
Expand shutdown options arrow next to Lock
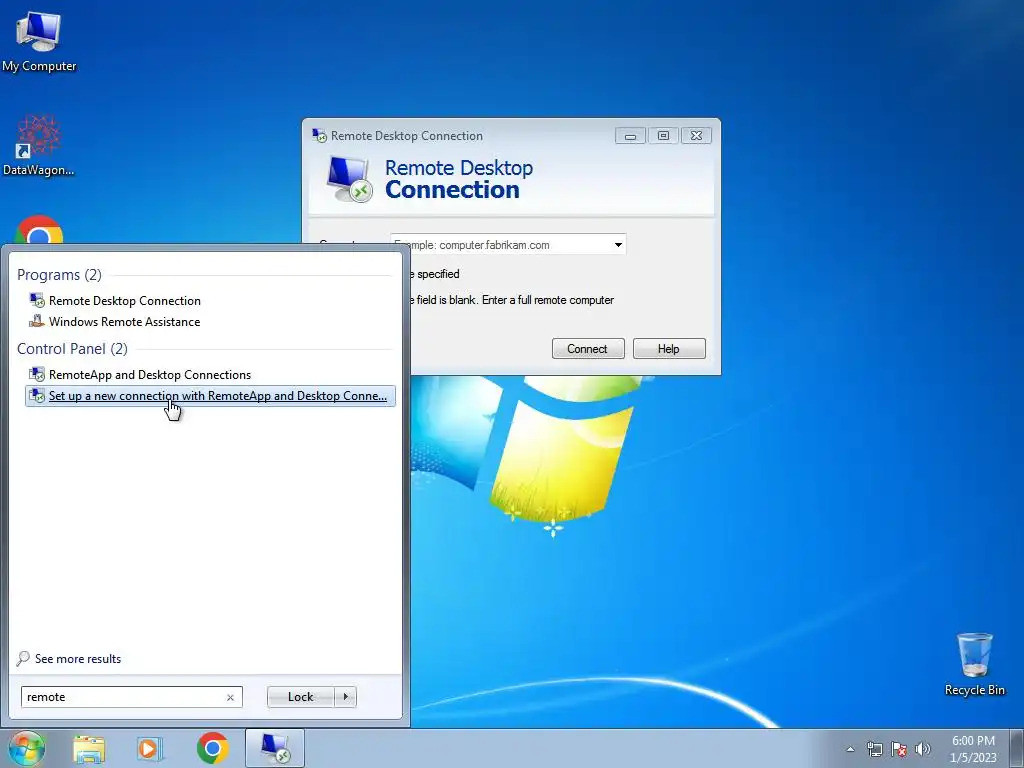(345, 697)
